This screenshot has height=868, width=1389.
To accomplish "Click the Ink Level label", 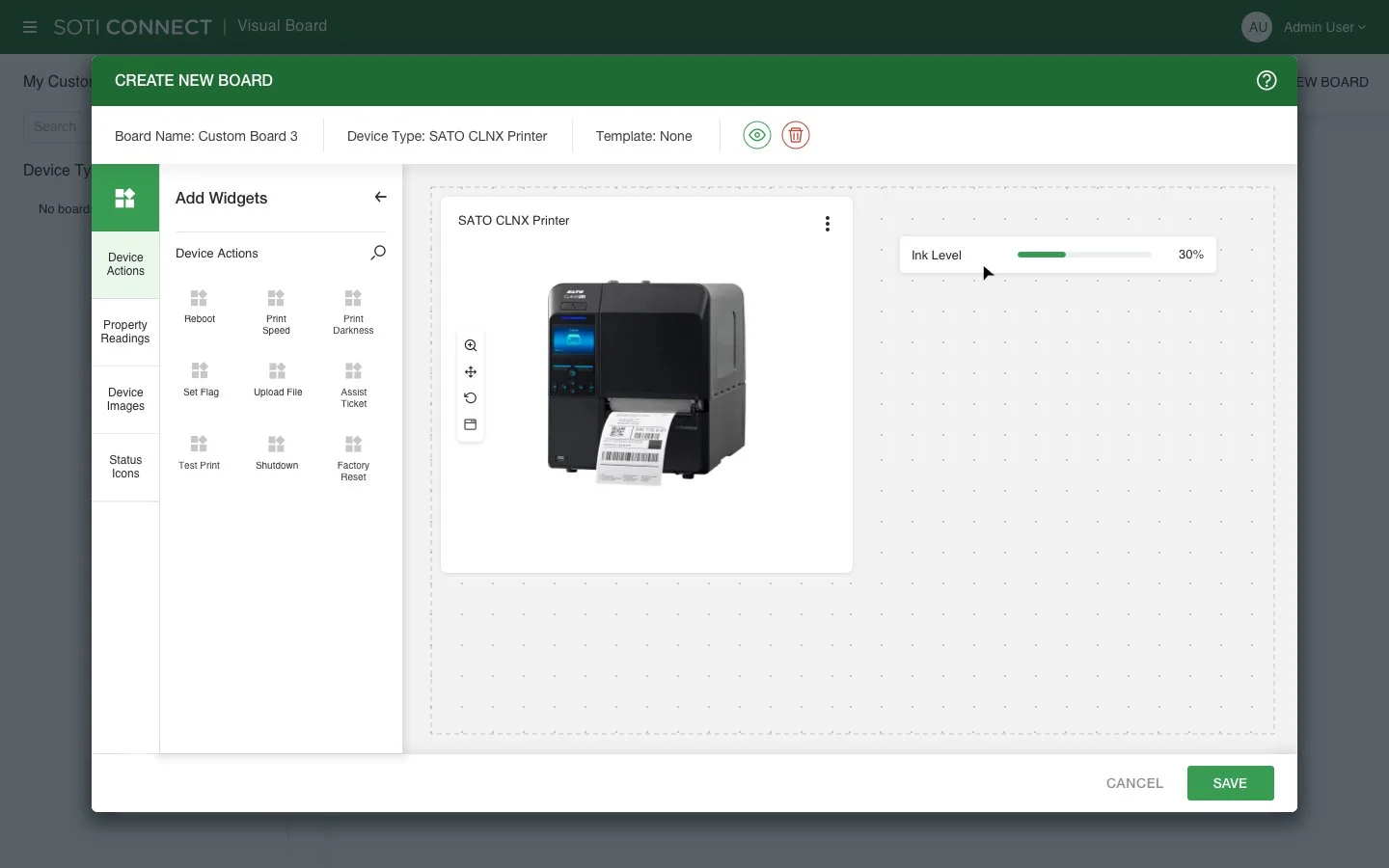I will [x=936, y=256].
